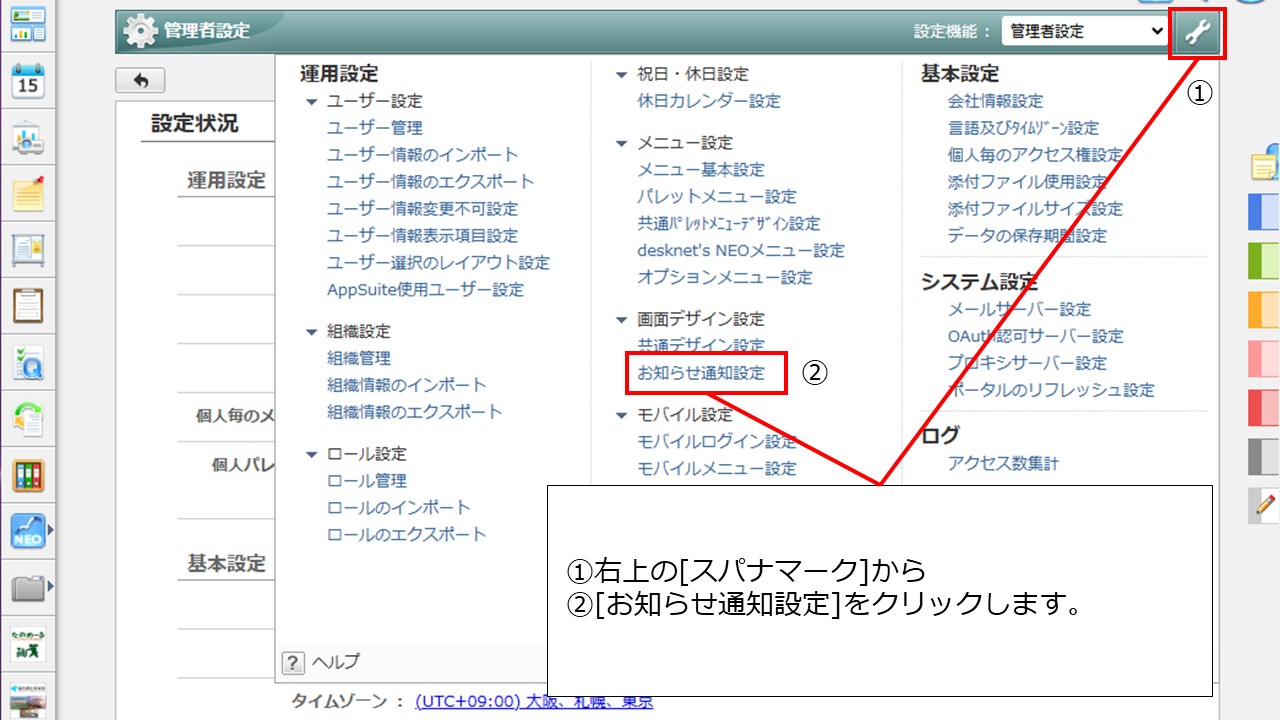Collapse the 組織設定 section
Viewport: 1280px width, 720px height.
point(312,332)
